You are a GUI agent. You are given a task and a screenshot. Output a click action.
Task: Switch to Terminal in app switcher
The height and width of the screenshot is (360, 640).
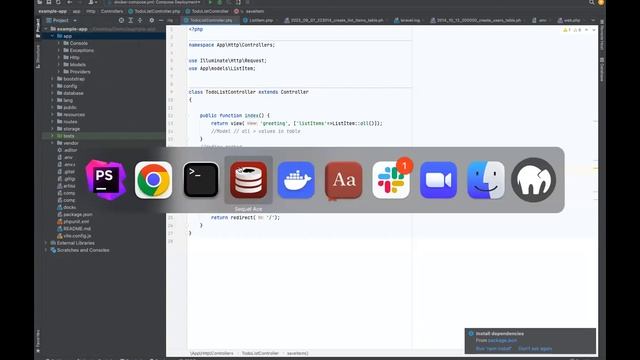201,180
